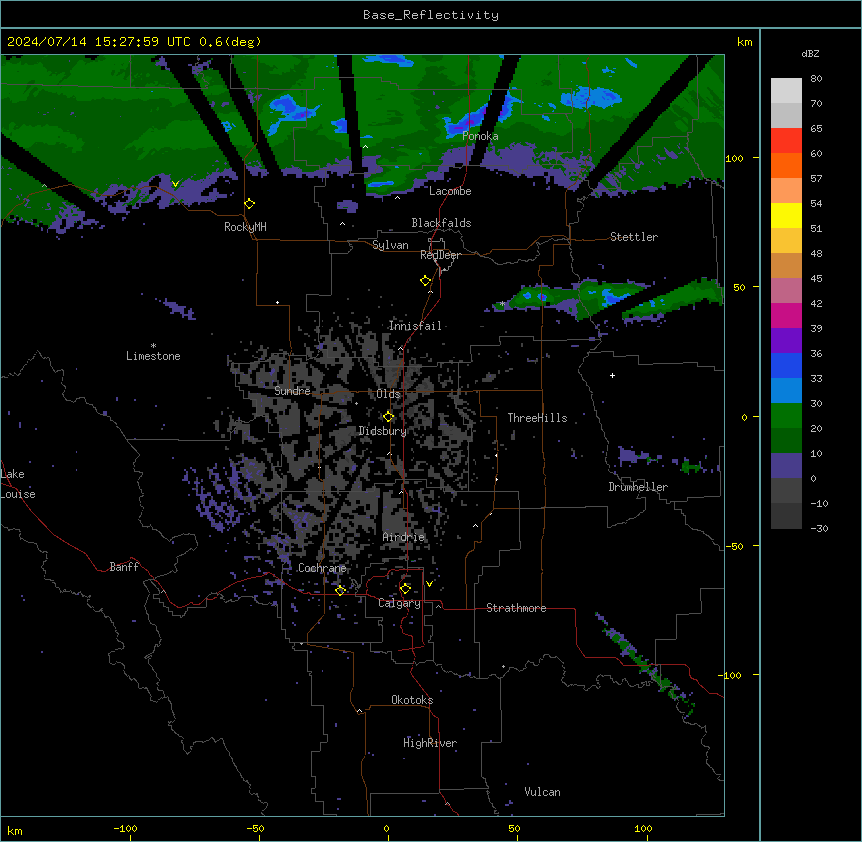Screen dimensions: 862x842
Task: Click the Limestone label
Action: (x=153, y=356)
